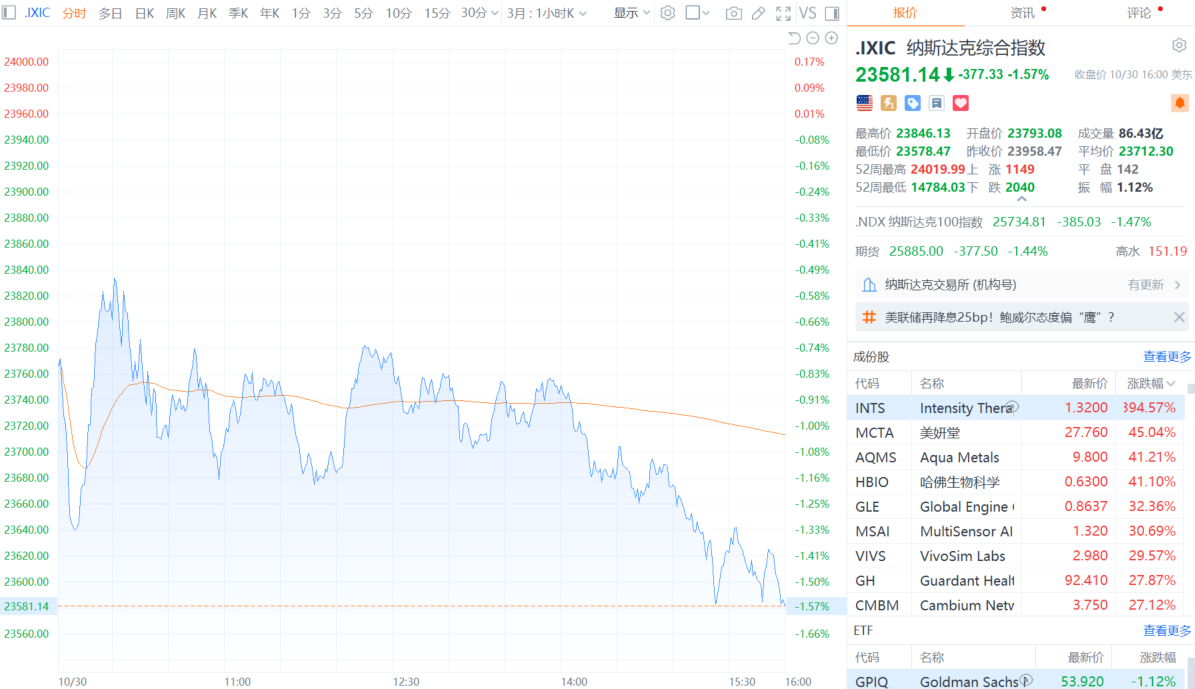Viewport: 1195px width, 689px height.
Task: Reset chart with the undo arrow icon
Action: [x=794, y=38]
